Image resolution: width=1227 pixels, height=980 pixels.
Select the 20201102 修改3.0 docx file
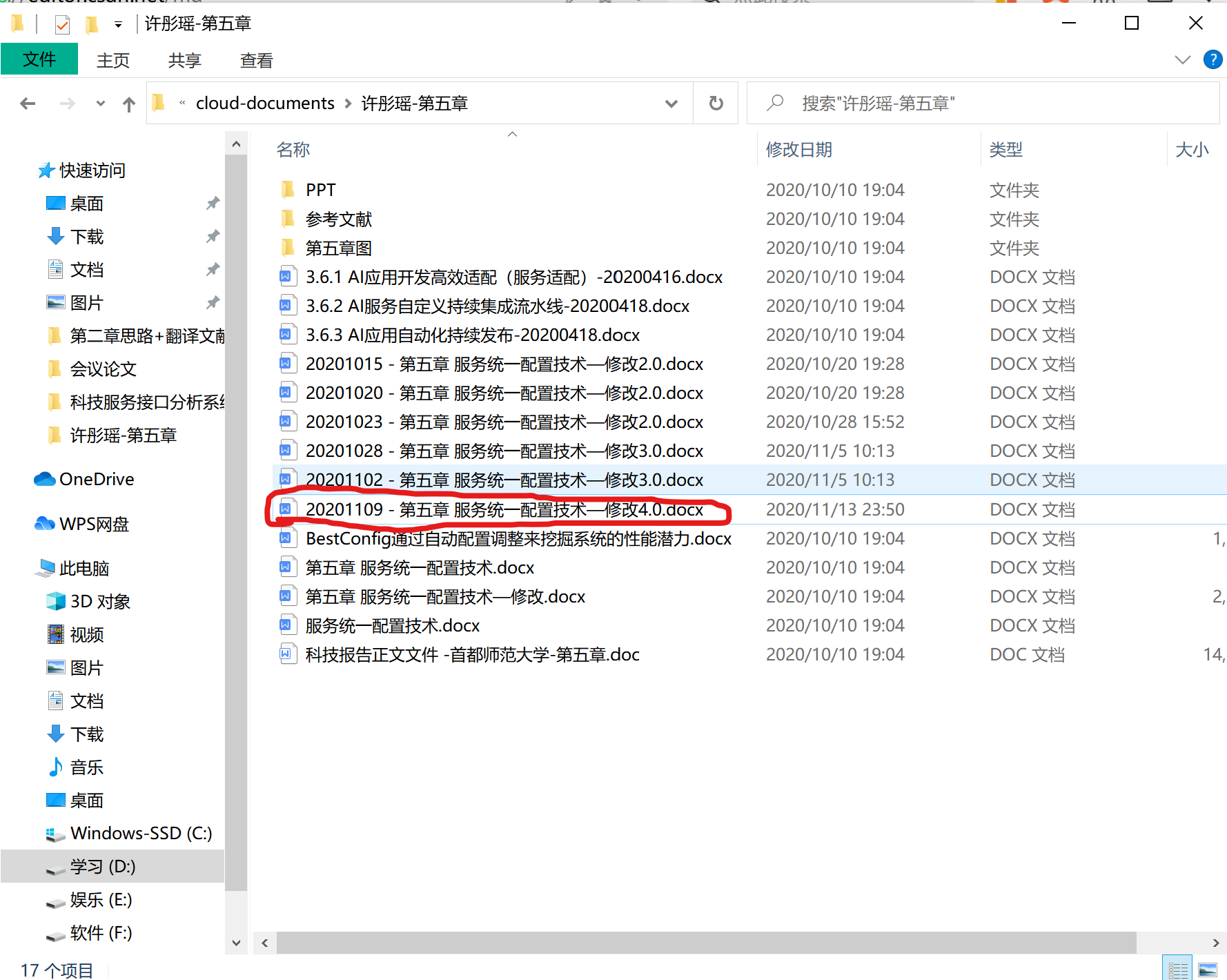[504, 480]
